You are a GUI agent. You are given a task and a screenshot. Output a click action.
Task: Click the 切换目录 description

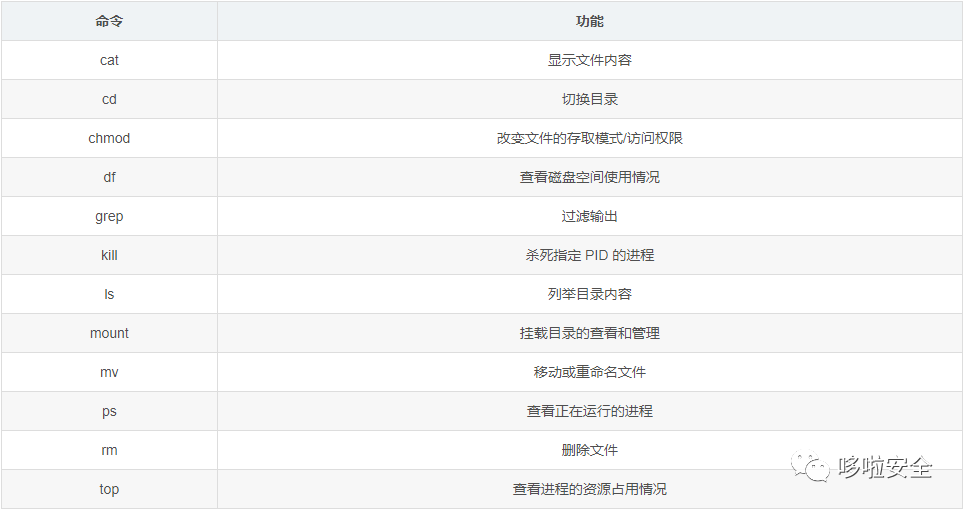(x=590, y=99)
